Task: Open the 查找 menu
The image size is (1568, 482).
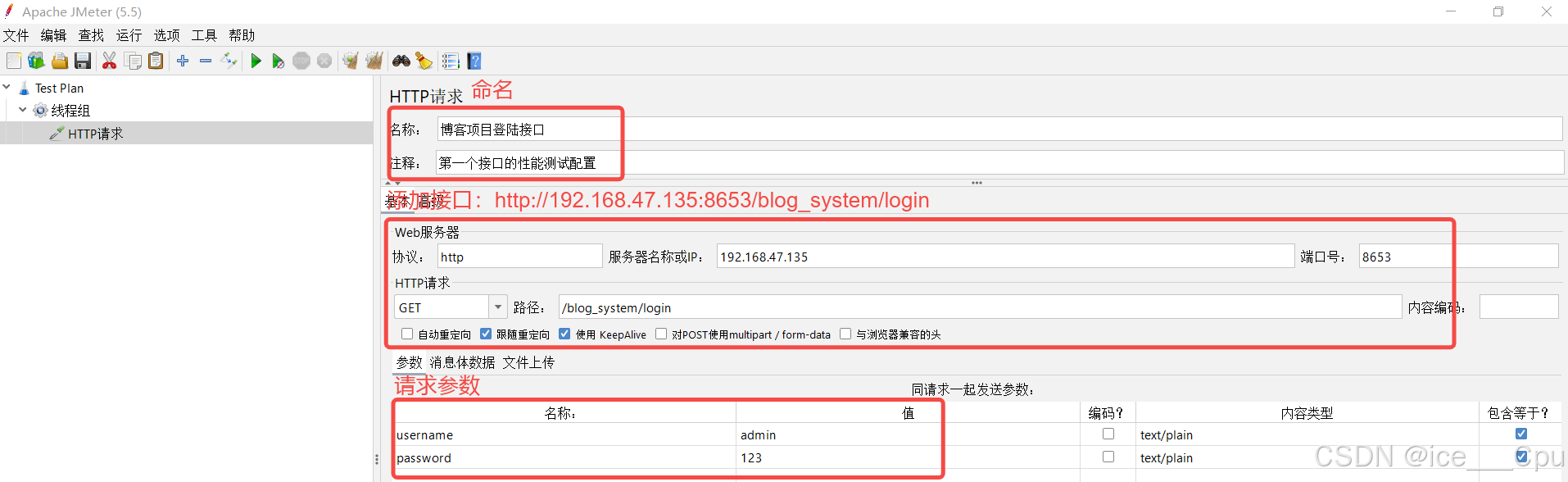Action: [91, 35]
